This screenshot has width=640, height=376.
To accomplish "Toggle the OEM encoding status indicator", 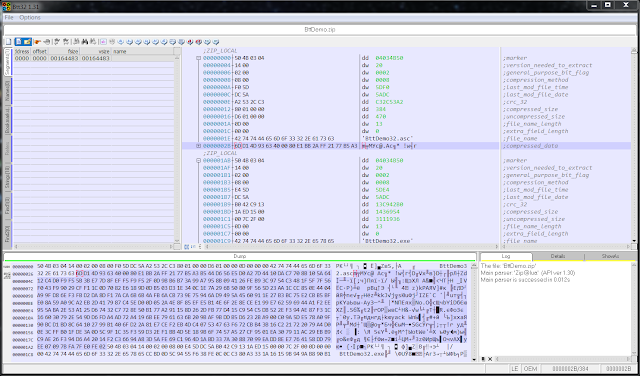I will coord(530,369).
